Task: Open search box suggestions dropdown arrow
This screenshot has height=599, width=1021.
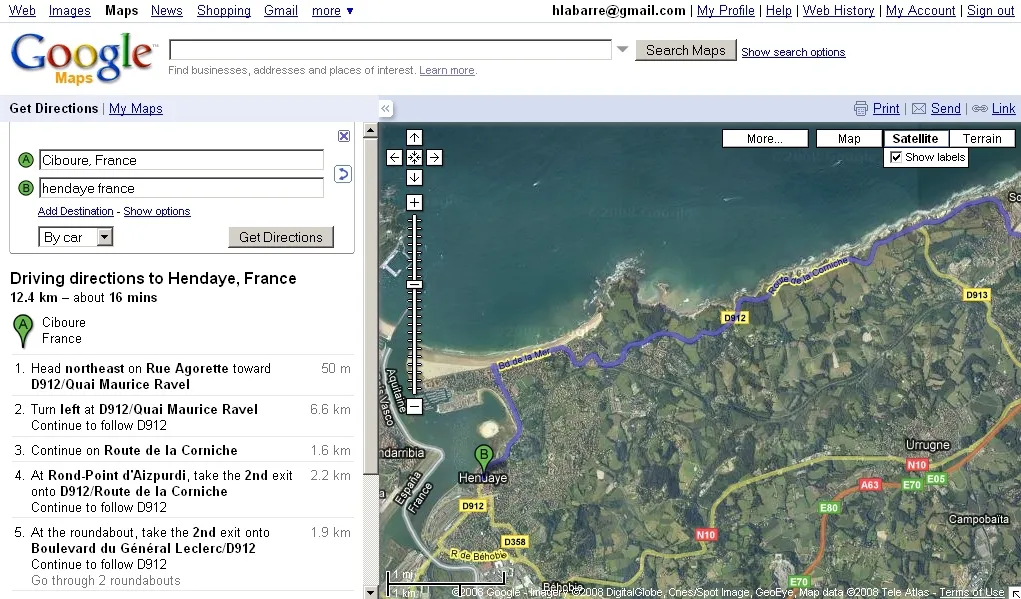Action: pos(622,49)
